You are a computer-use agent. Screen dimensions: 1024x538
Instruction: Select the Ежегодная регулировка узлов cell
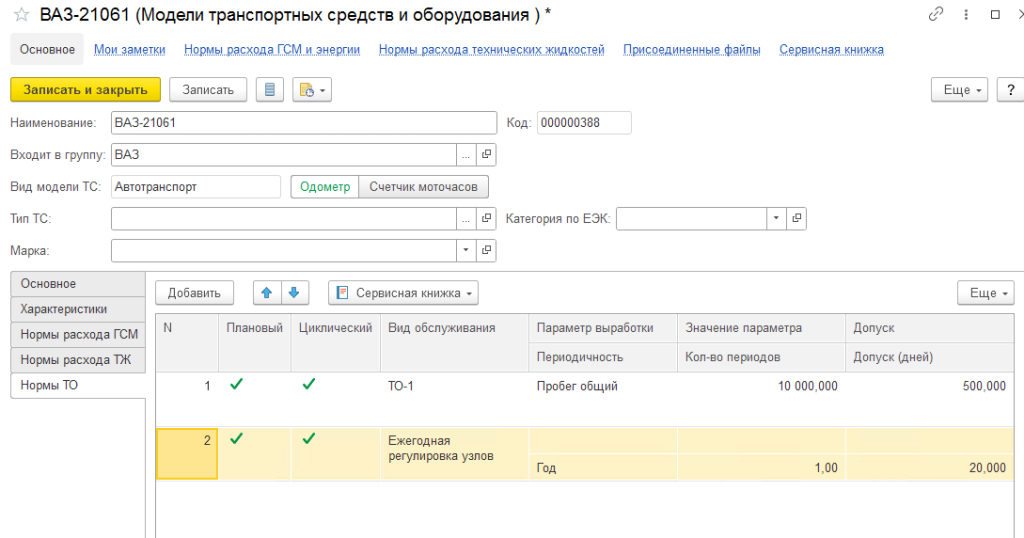click(455, 454)
